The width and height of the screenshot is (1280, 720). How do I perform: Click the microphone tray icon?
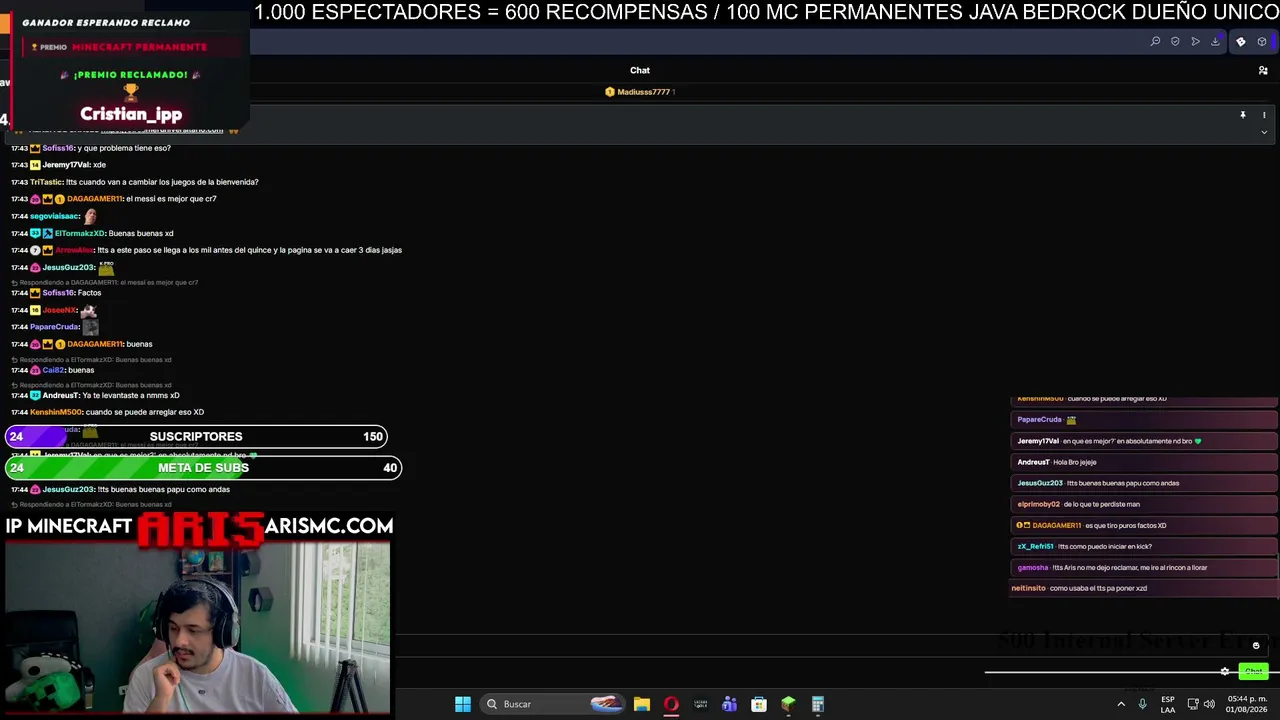click(x=1142, y=704)
